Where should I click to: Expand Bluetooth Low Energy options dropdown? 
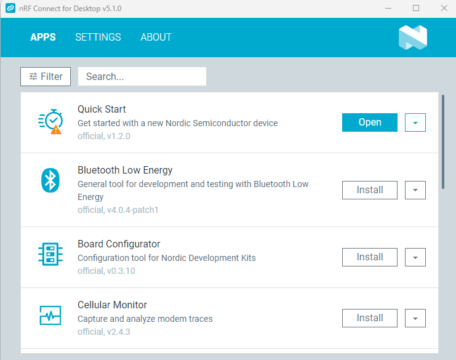415,190
